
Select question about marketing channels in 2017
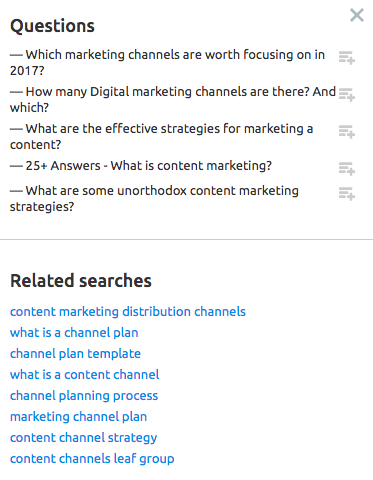[x=167, y=62]
